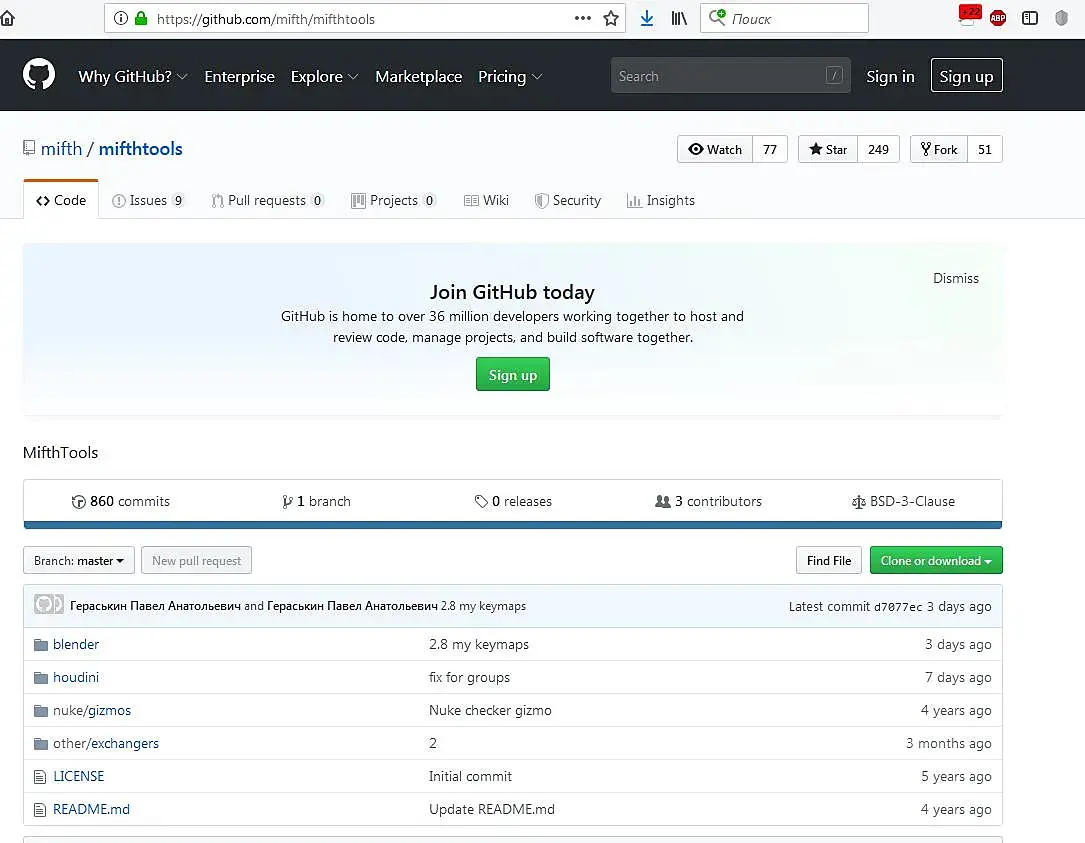Click the slash shortcut icon in search

(834, 75)
